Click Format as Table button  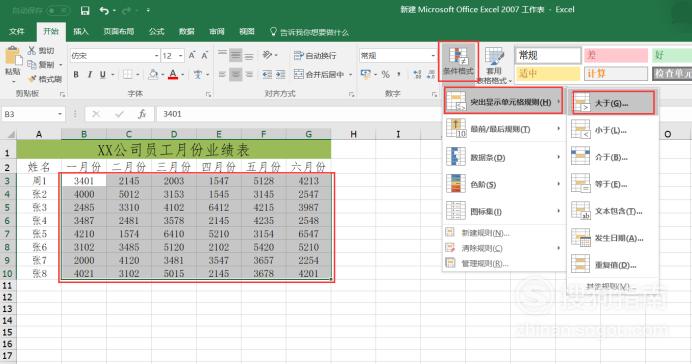[x=494, y=65]
